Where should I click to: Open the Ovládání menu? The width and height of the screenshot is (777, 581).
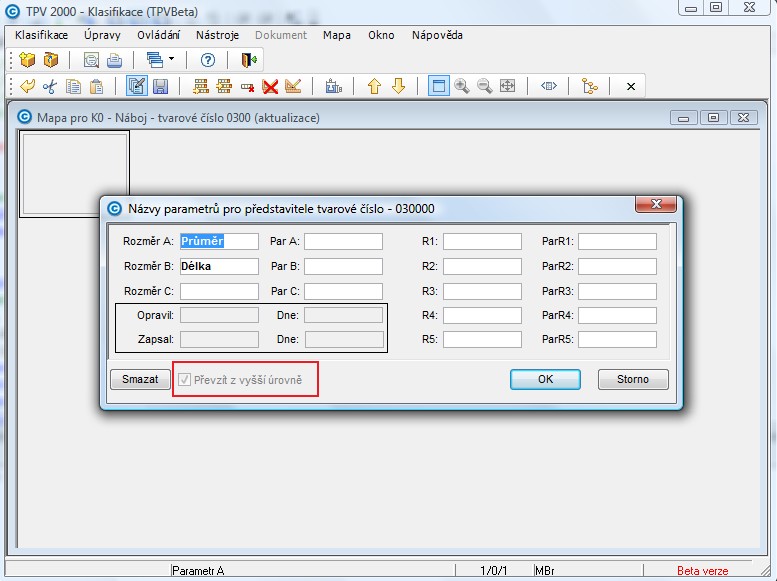159,35
